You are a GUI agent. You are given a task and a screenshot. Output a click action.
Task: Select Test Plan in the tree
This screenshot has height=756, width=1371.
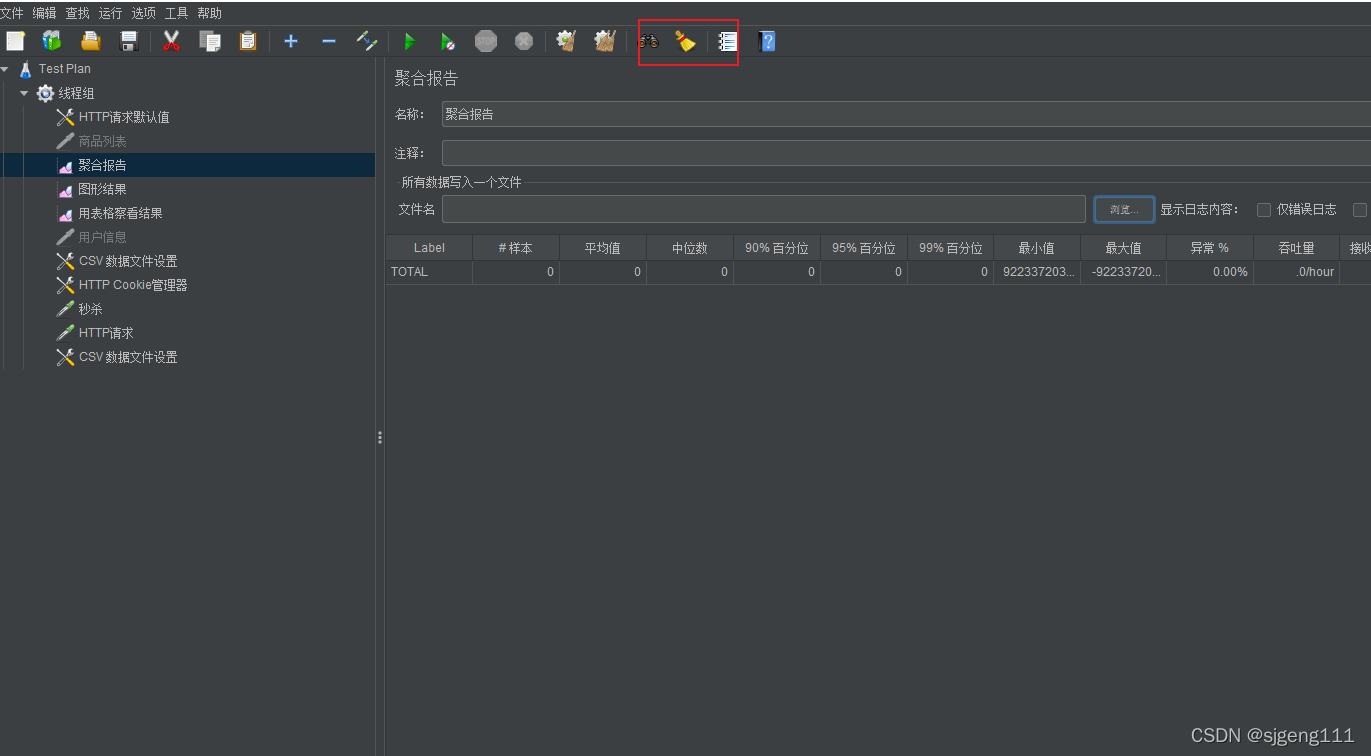coord(65,69)
